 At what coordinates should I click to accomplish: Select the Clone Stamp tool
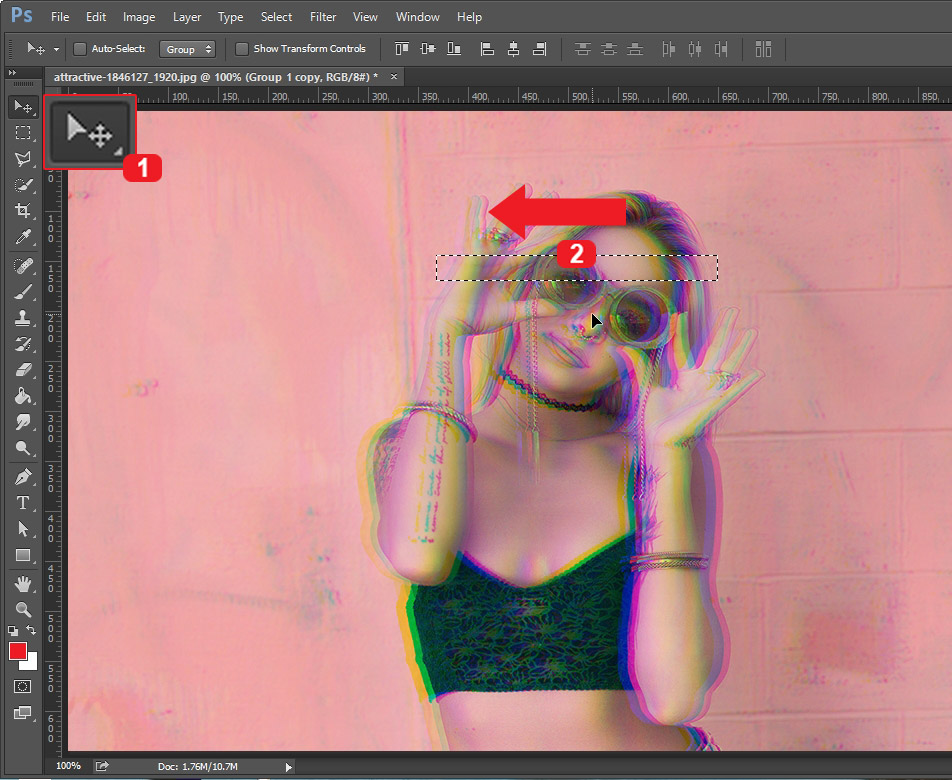pyautogui.click(x=23, y=317)
